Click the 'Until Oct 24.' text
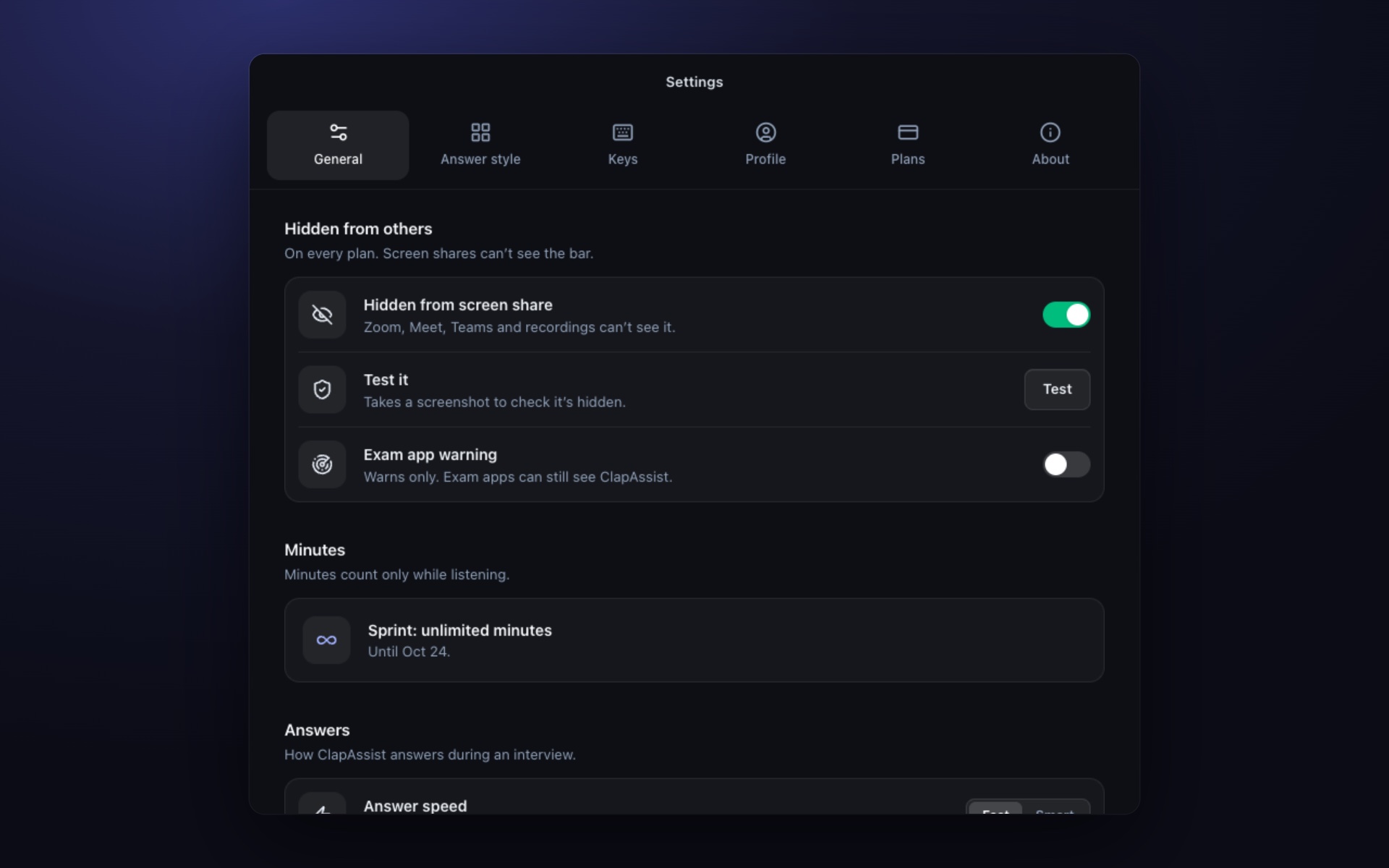 [409, 652]
